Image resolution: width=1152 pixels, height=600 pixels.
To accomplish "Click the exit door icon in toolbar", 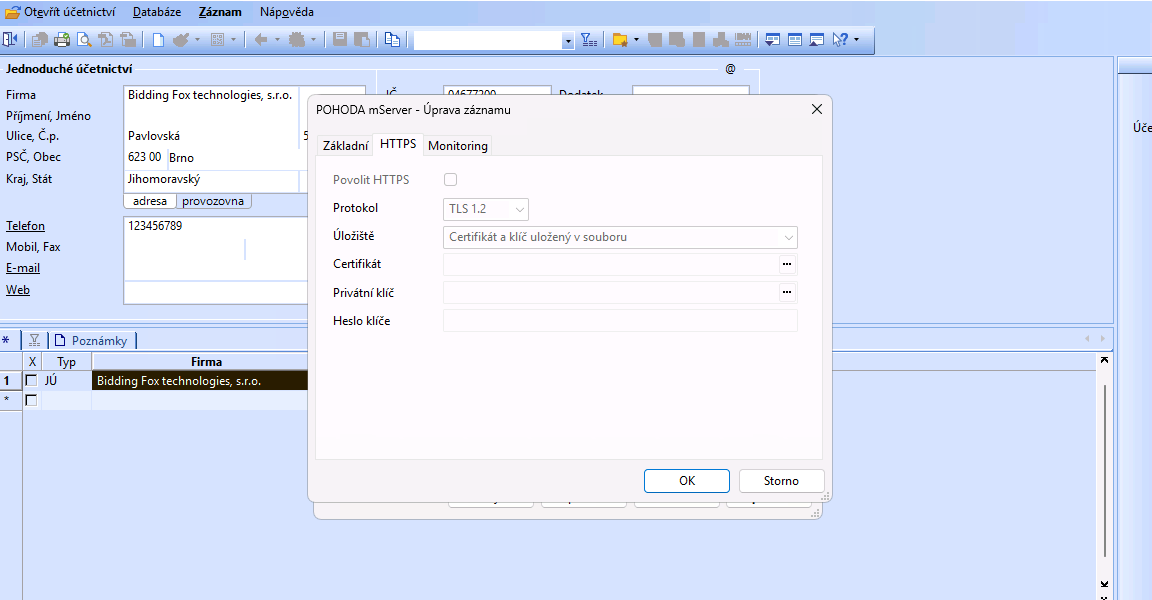I will point(10,40).
